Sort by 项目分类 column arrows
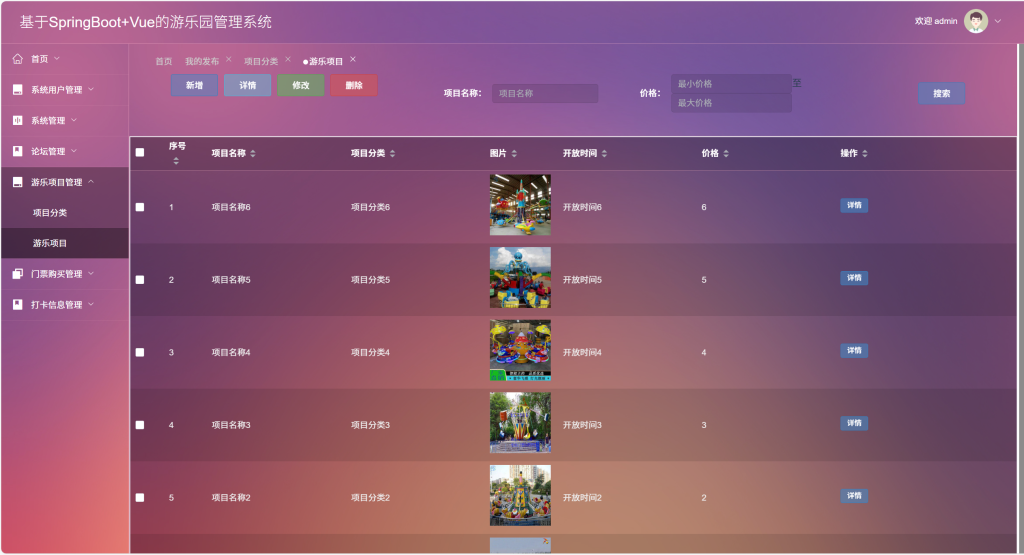 click(x=392, y=153)
